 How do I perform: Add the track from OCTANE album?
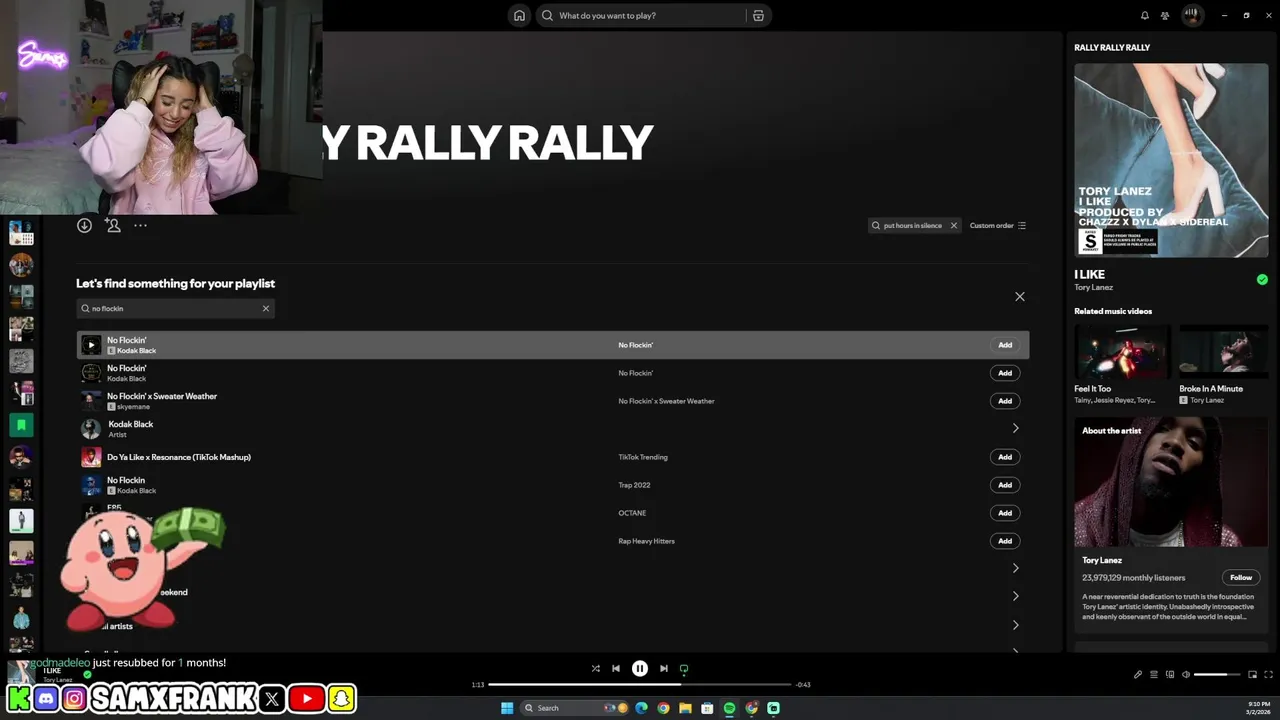[x=1005, y=513]
